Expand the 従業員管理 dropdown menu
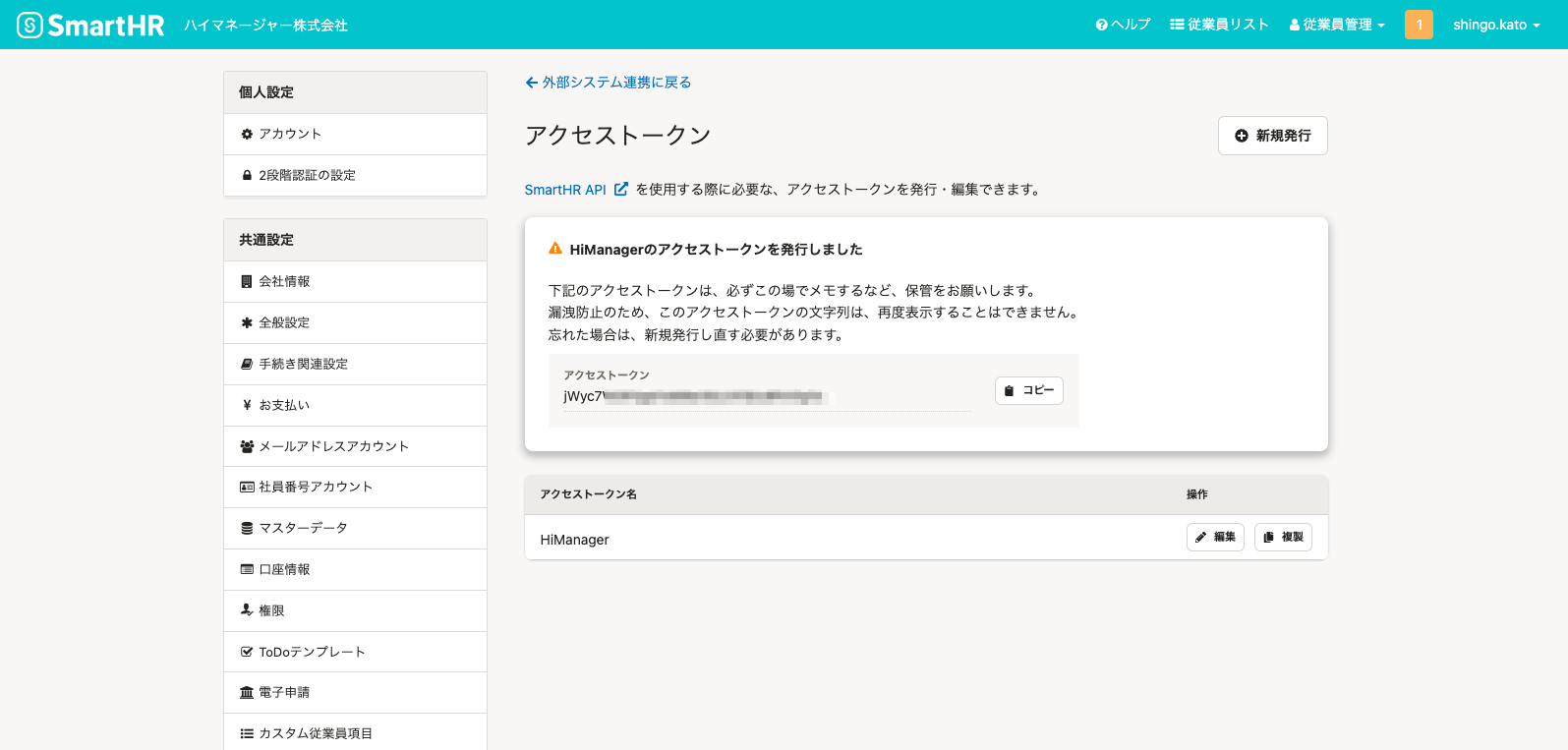 pos(1337,25)
